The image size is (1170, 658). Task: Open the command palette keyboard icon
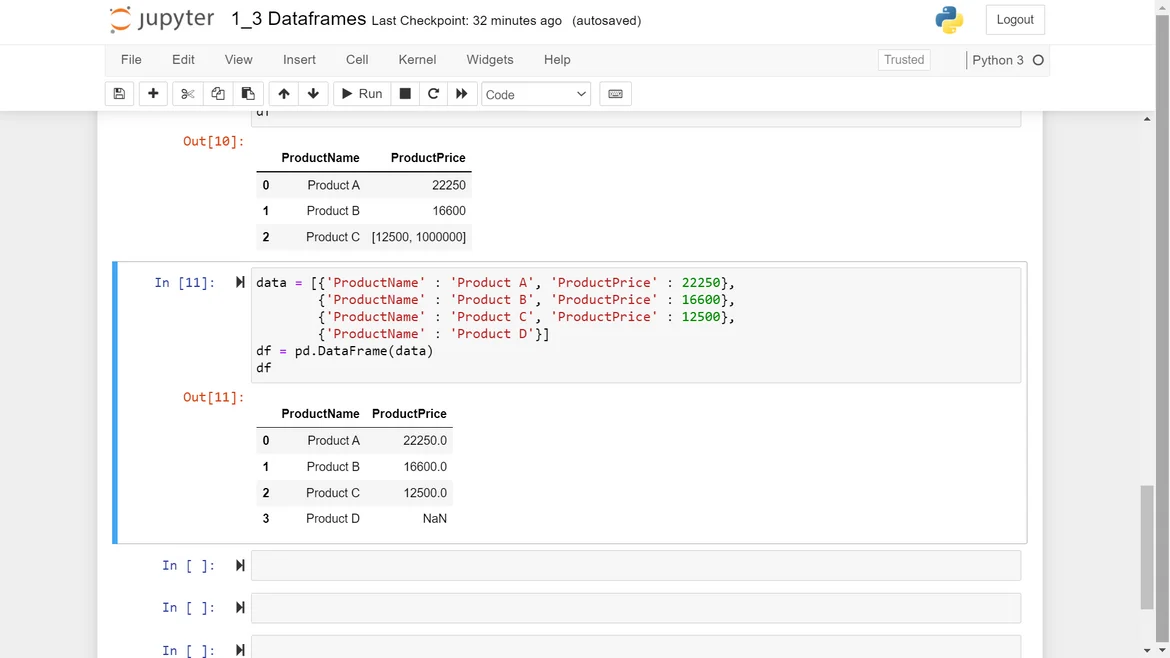coord(615,94)
